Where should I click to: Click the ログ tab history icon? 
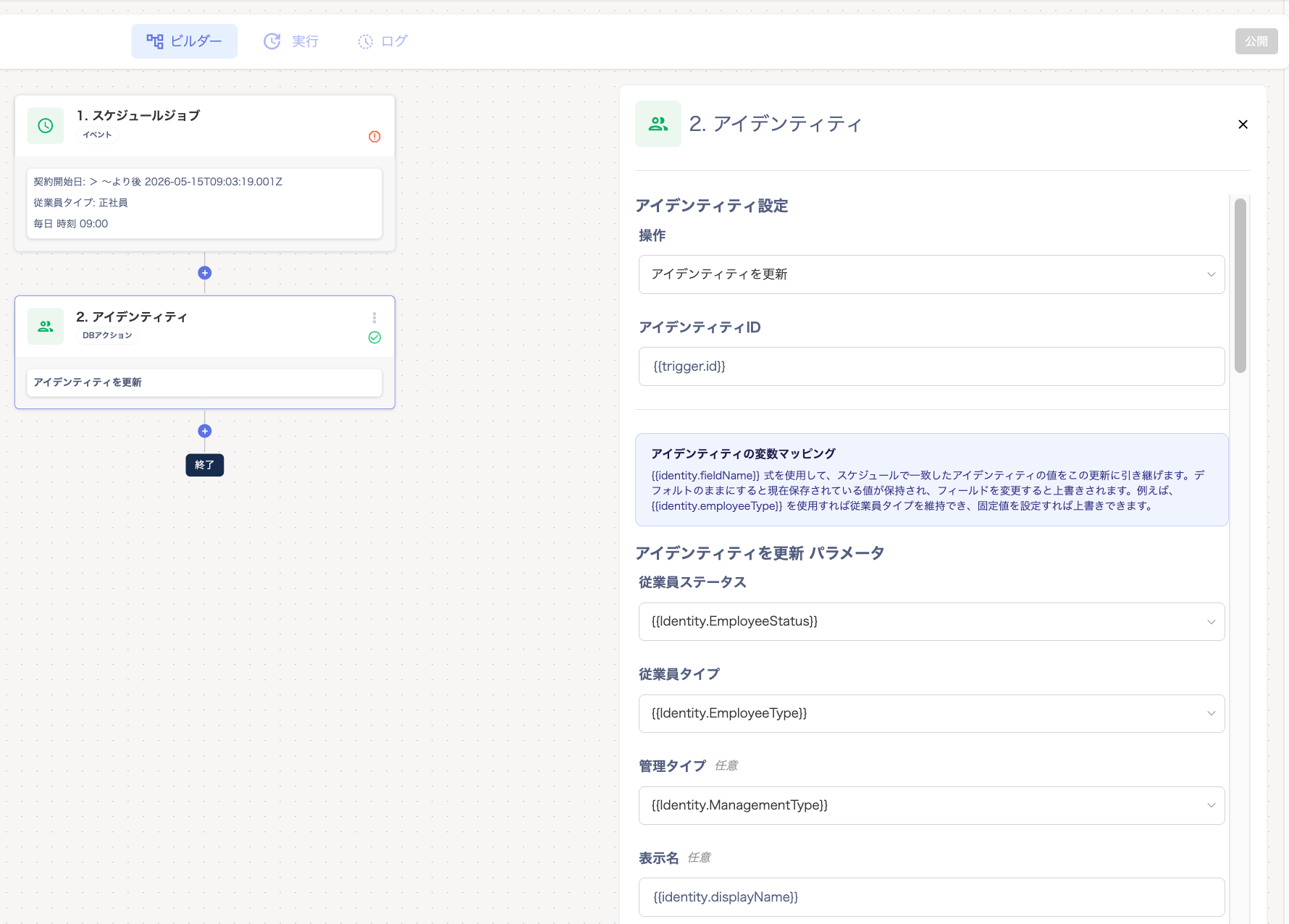coord(366,41)
